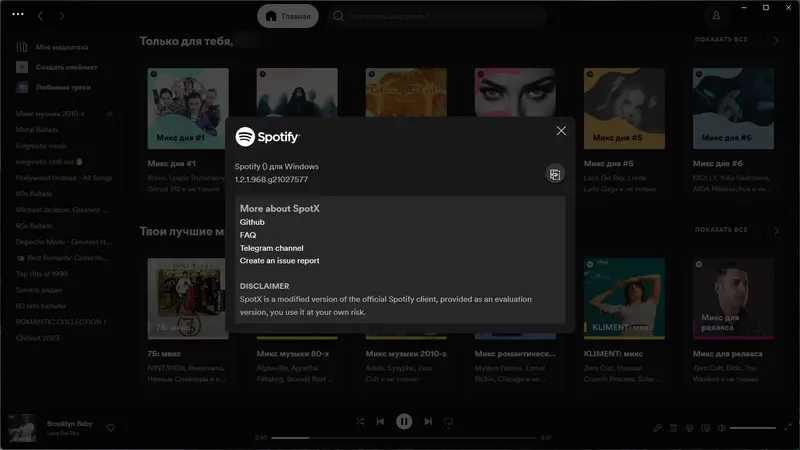Screen dimensions: 800x450
Task: Copy version info with the copy icon
Action: (x=555, y=174)
